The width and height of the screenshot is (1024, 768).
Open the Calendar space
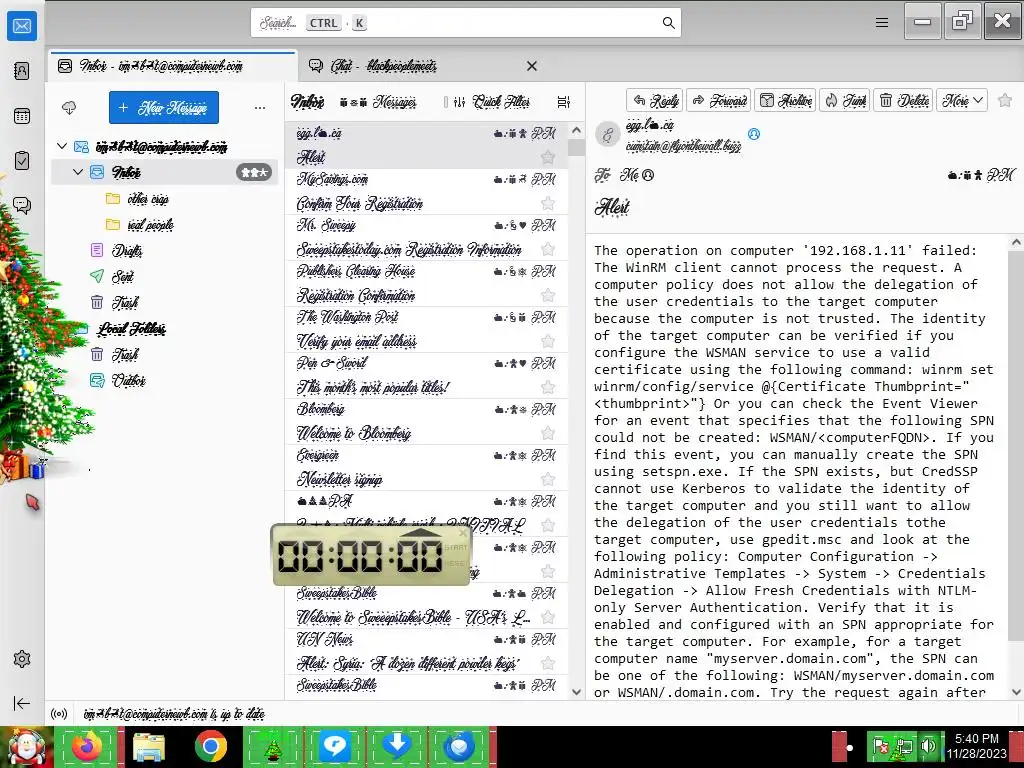click(x=22, y=116)
